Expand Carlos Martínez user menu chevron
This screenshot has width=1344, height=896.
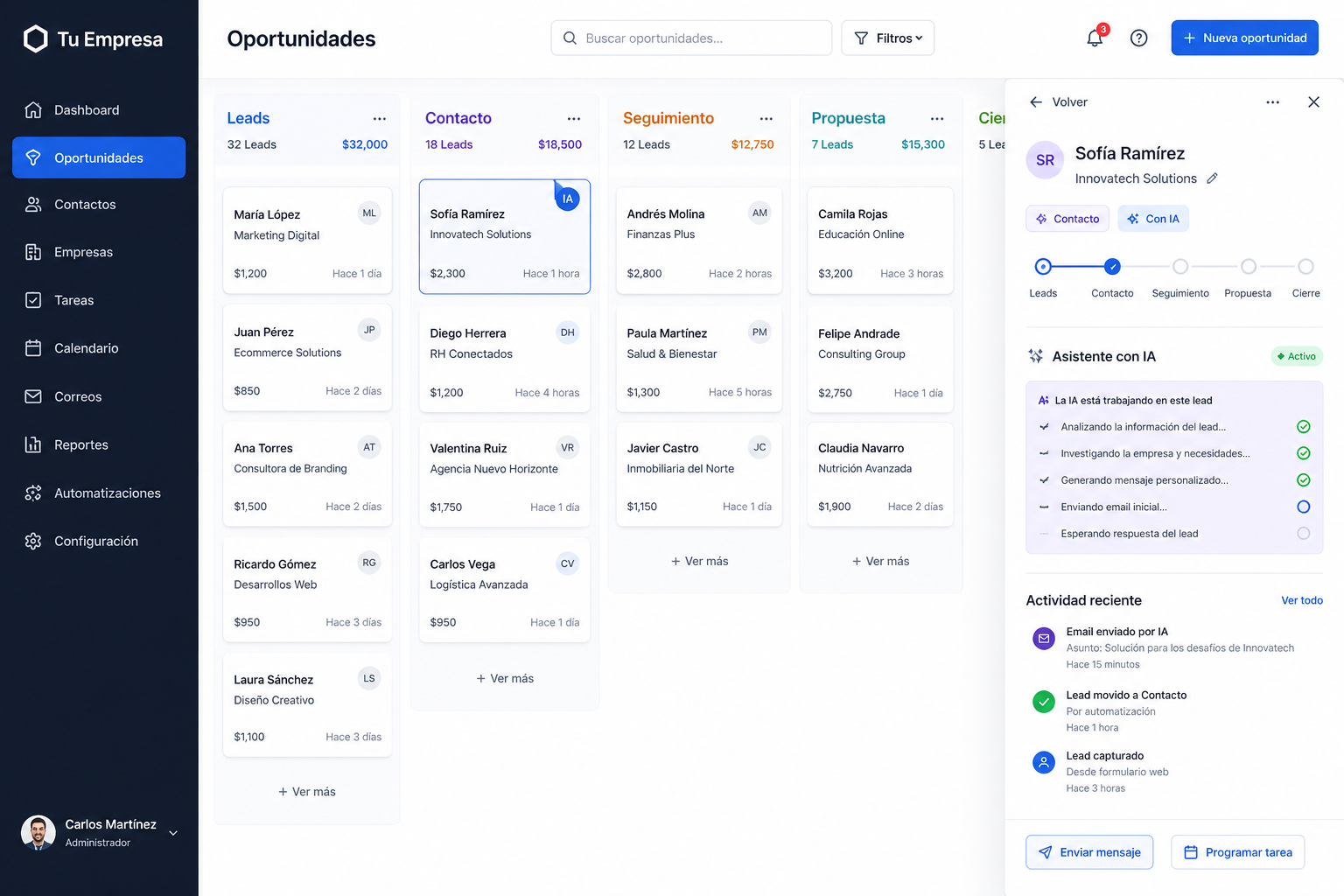point(173,833)
